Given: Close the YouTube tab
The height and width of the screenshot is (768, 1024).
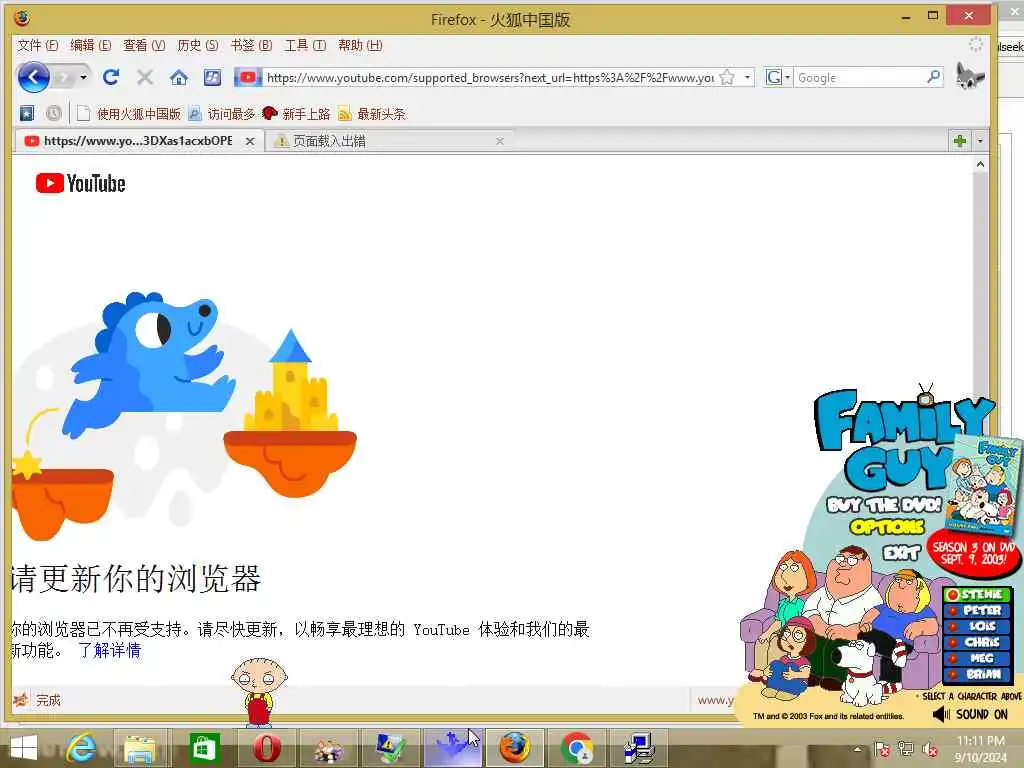Looking at the screenshot, I should tap(249, 141).
